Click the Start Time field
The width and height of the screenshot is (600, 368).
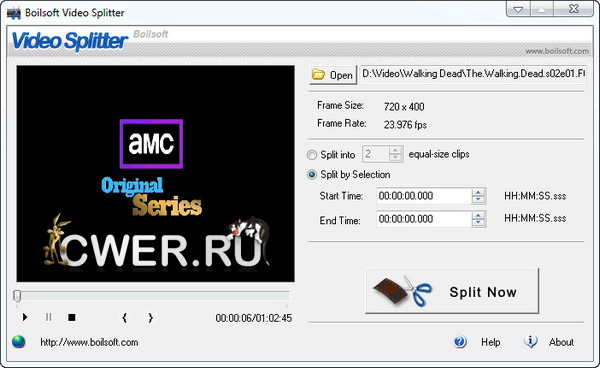coord(424,196)
